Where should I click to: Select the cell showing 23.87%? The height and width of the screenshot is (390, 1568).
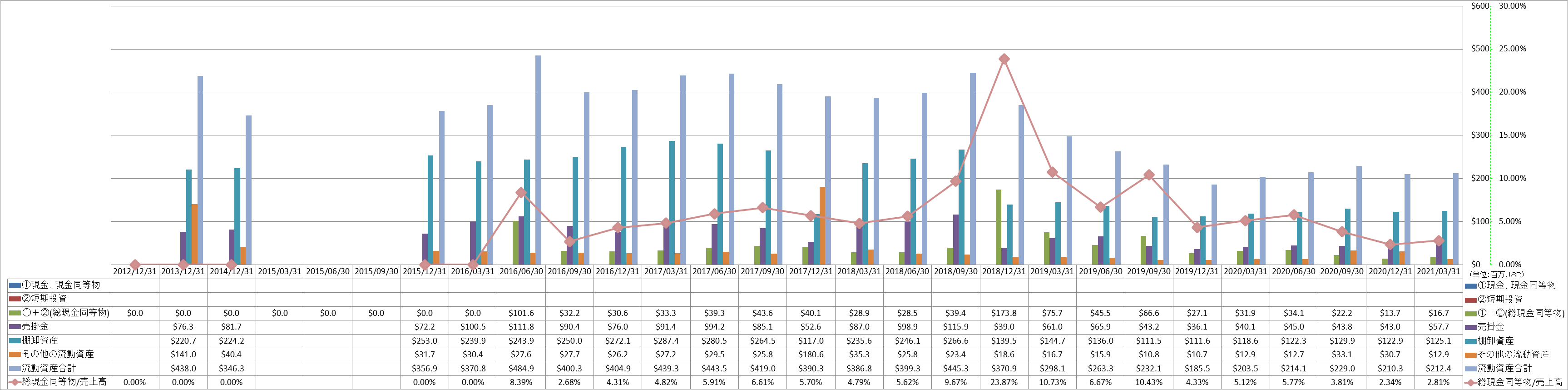1004,382
